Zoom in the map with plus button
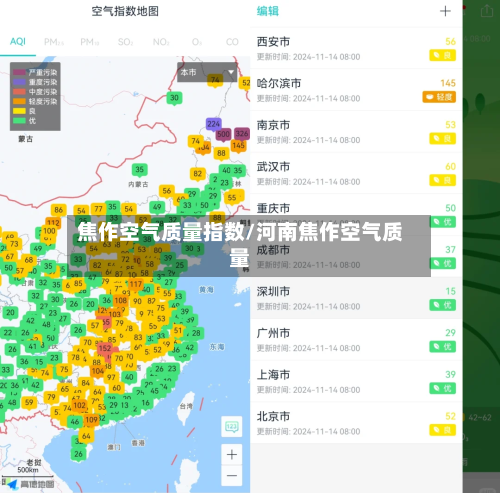 [x=232, y=454]
